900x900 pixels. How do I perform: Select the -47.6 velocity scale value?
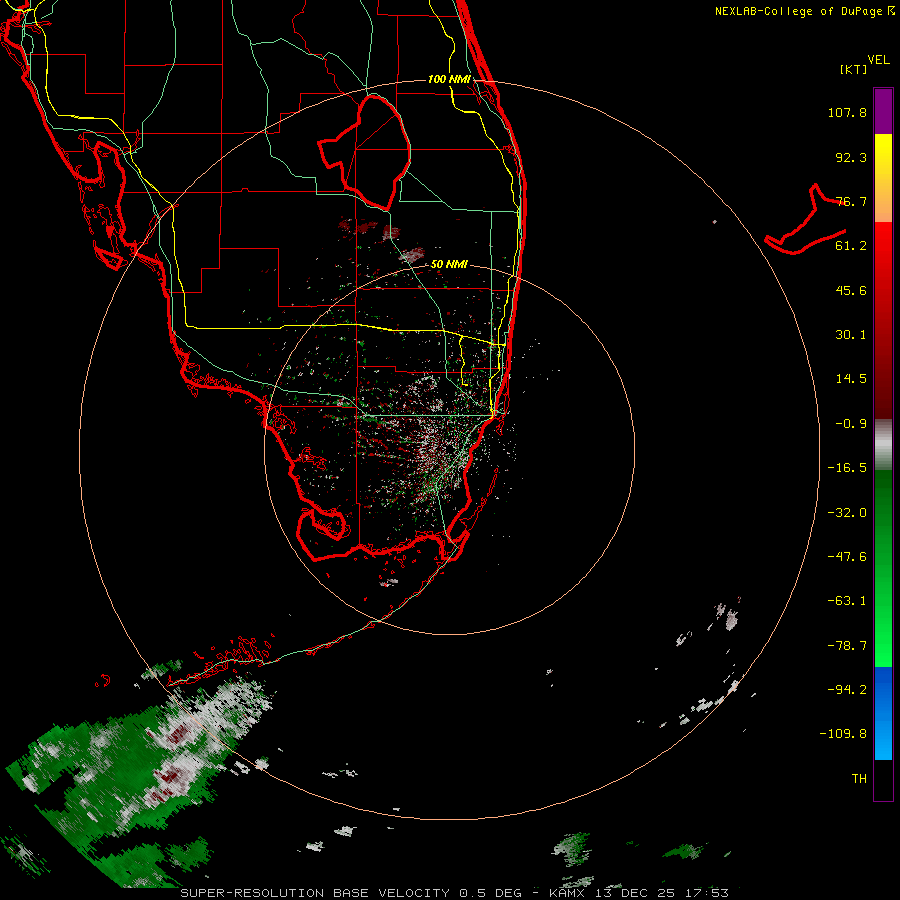[x=847, y=557]
